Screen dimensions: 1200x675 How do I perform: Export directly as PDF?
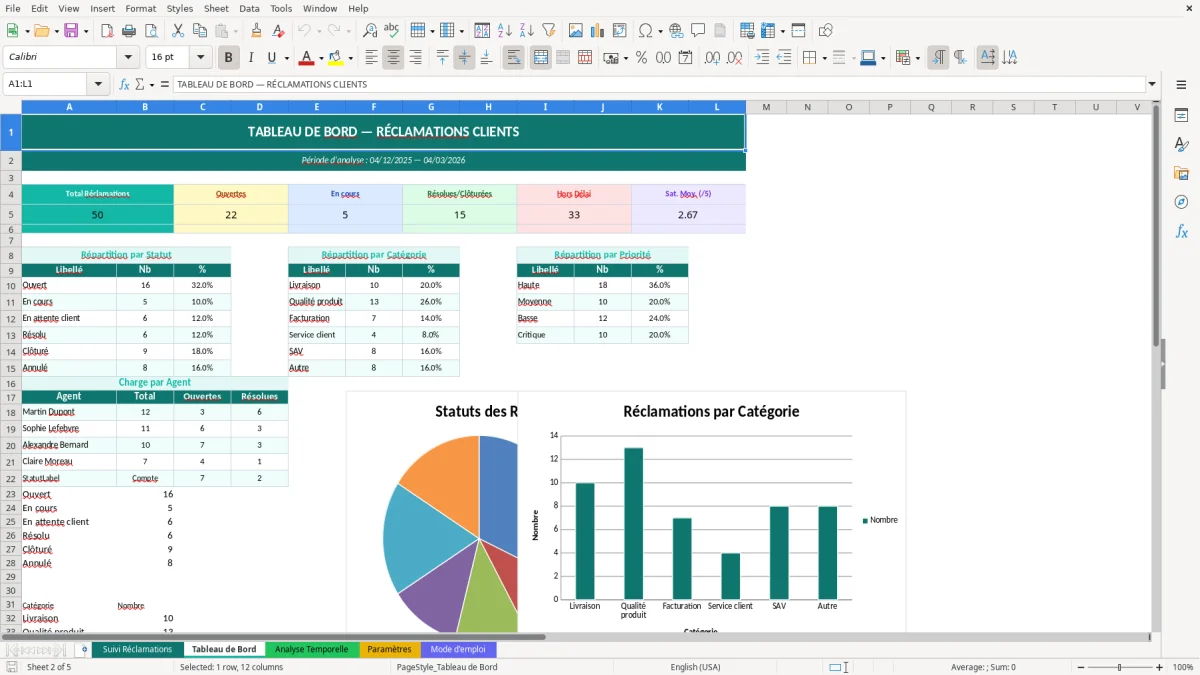107,31
